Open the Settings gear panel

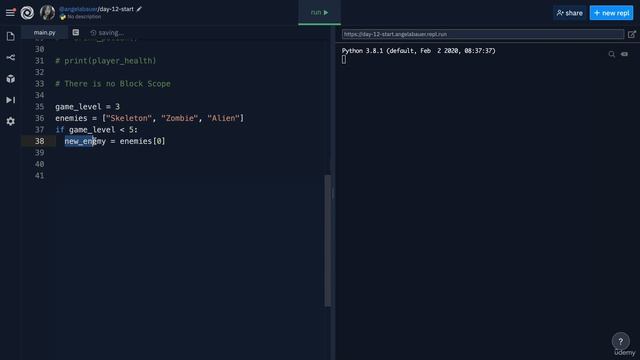tap(11, 121)
